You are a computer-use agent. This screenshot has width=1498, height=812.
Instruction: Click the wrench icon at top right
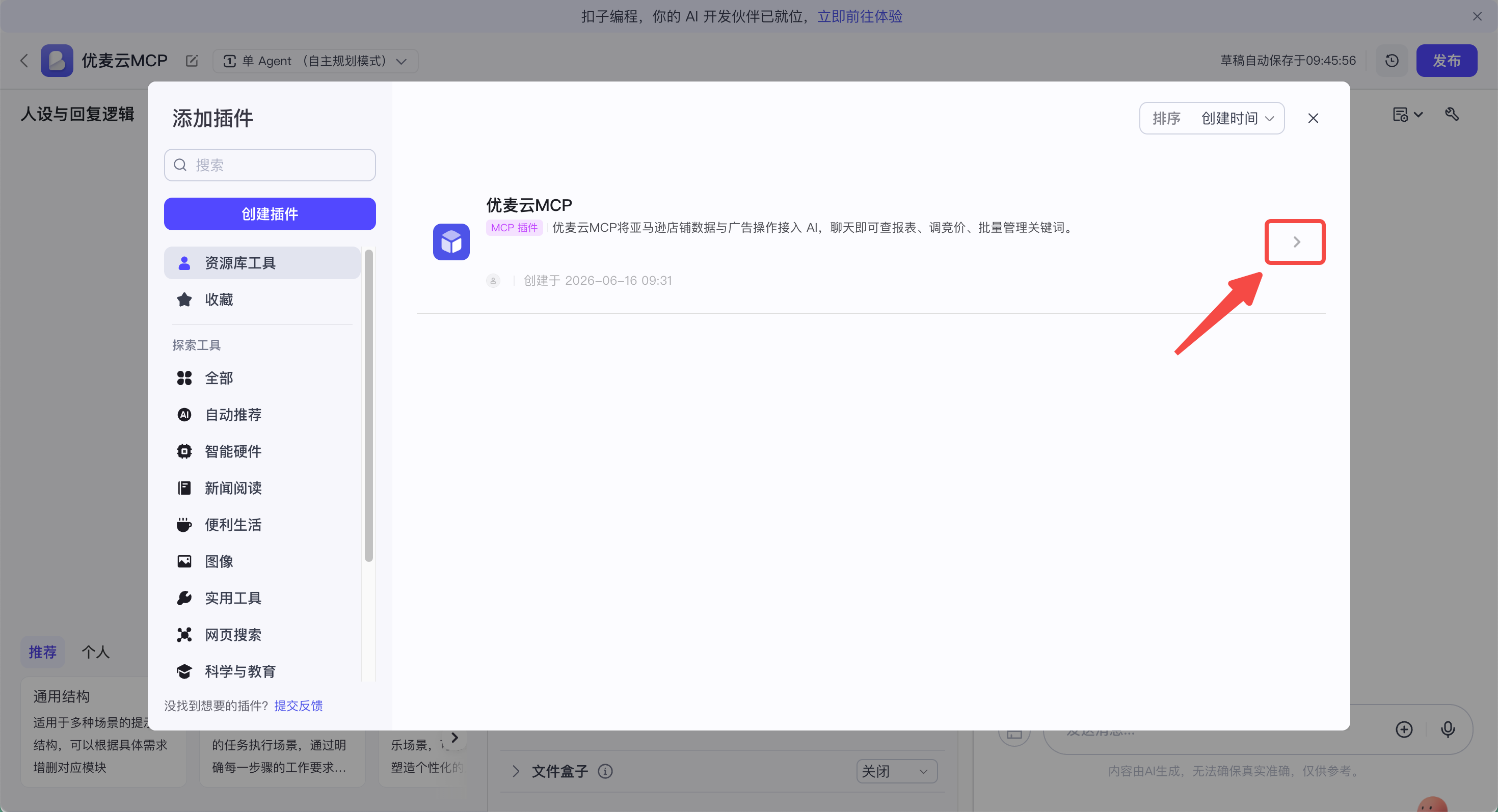1452,114
